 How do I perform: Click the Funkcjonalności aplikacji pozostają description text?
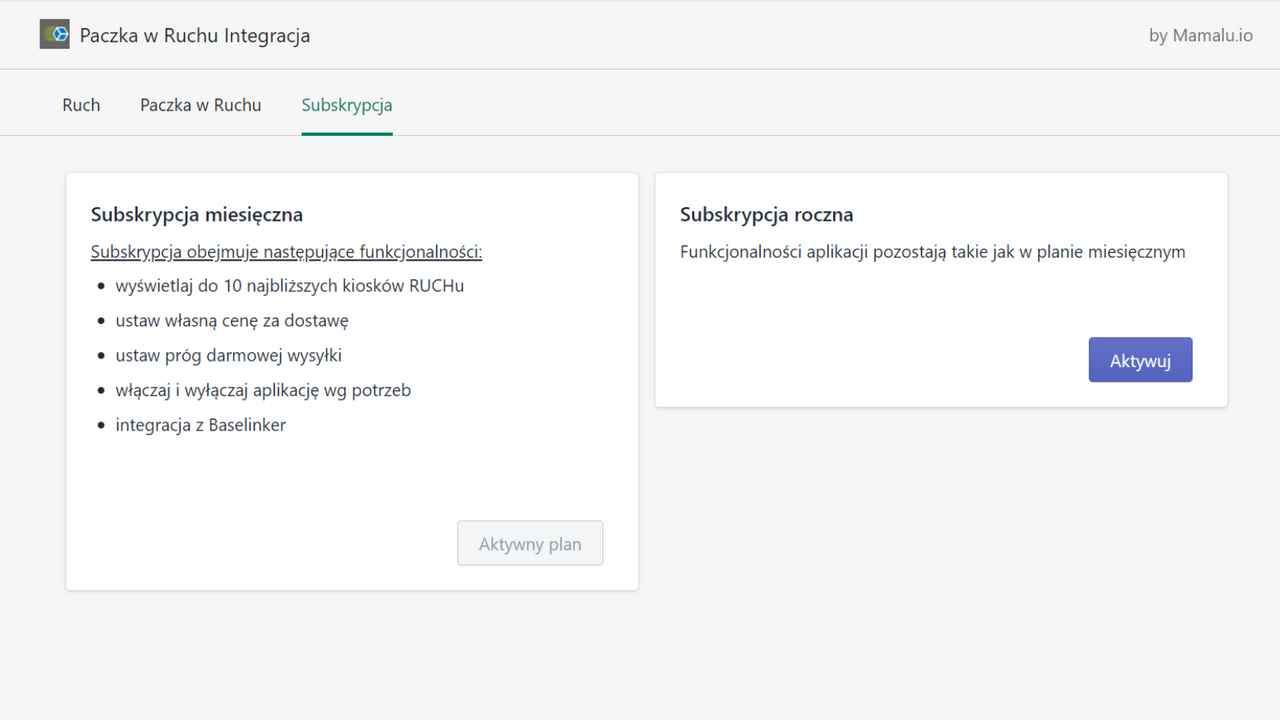[933, 251]
